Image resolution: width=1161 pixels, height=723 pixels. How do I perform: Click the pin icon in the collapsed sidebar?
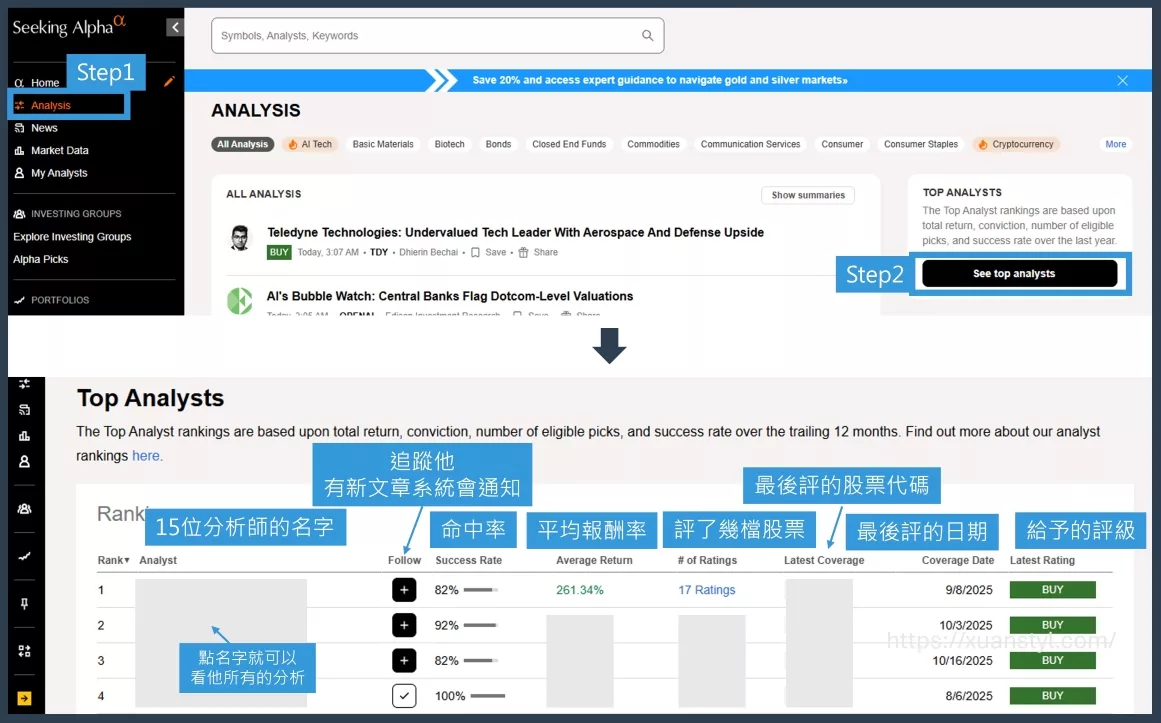pos(25,604)
